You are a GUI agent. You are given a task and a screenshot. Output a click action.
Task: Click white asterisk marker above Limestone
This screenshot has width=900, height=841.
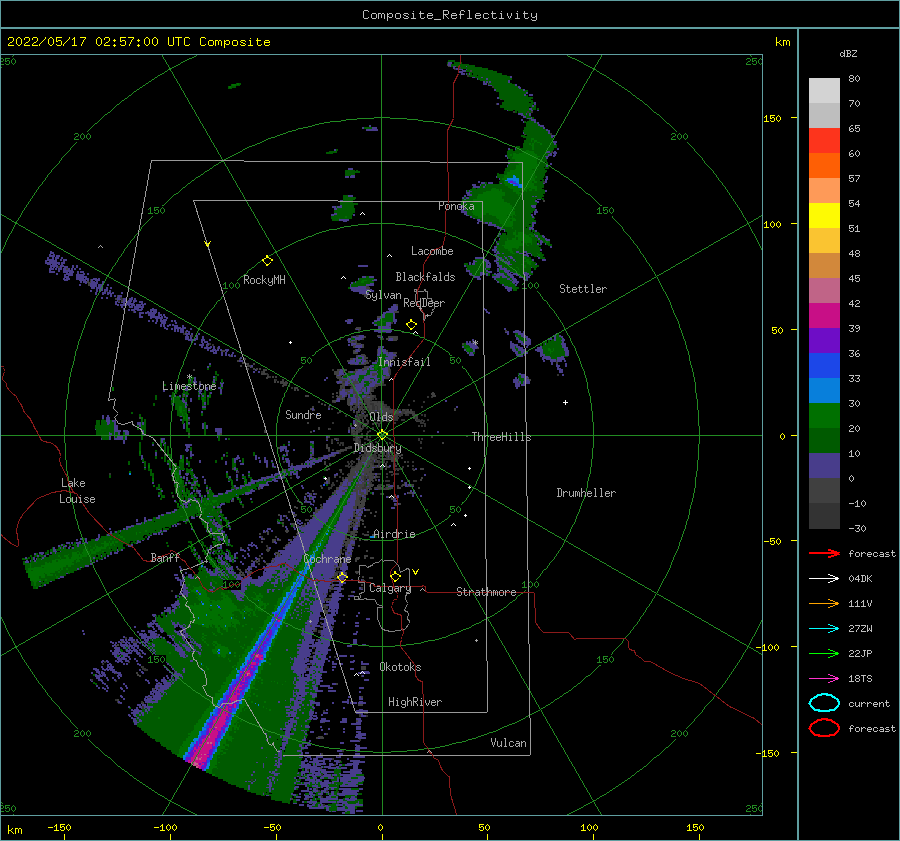click(x=189, y=377)
